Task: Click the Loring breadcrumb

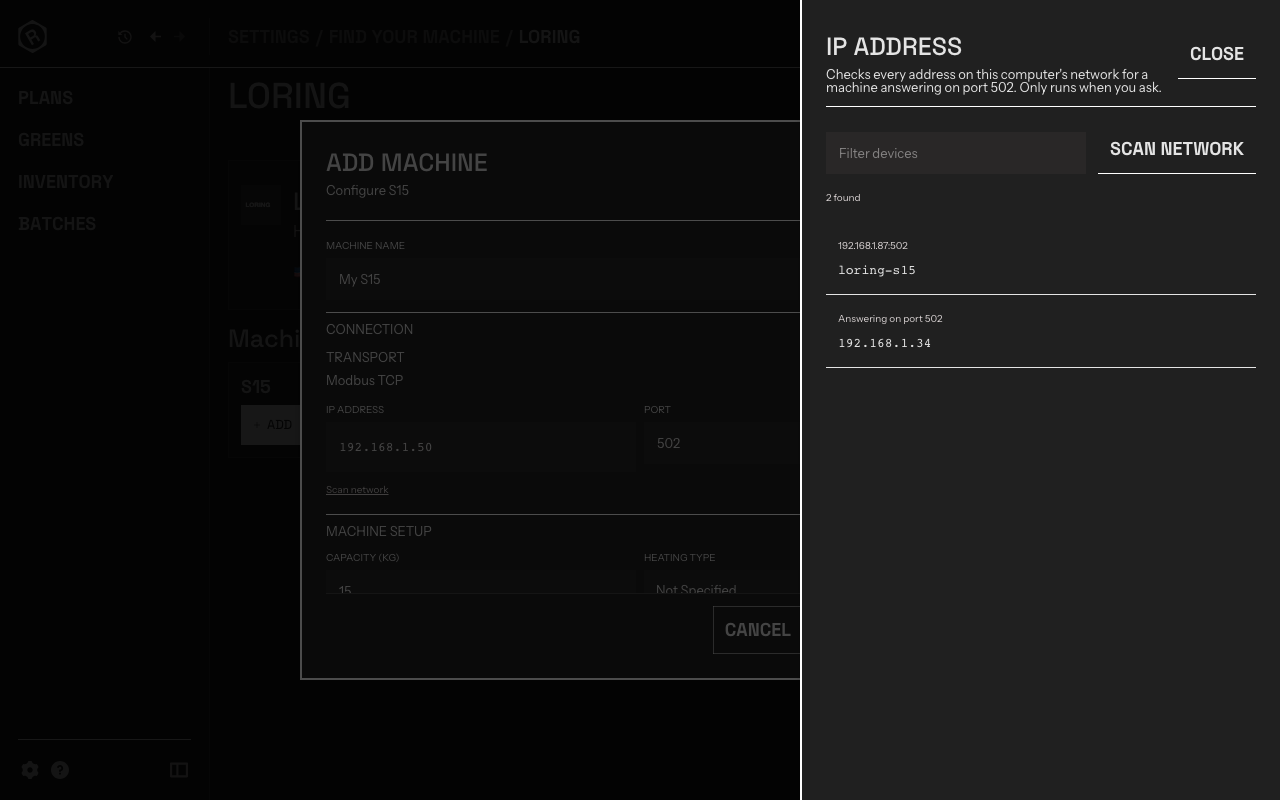Action: (x=549, y=37)
